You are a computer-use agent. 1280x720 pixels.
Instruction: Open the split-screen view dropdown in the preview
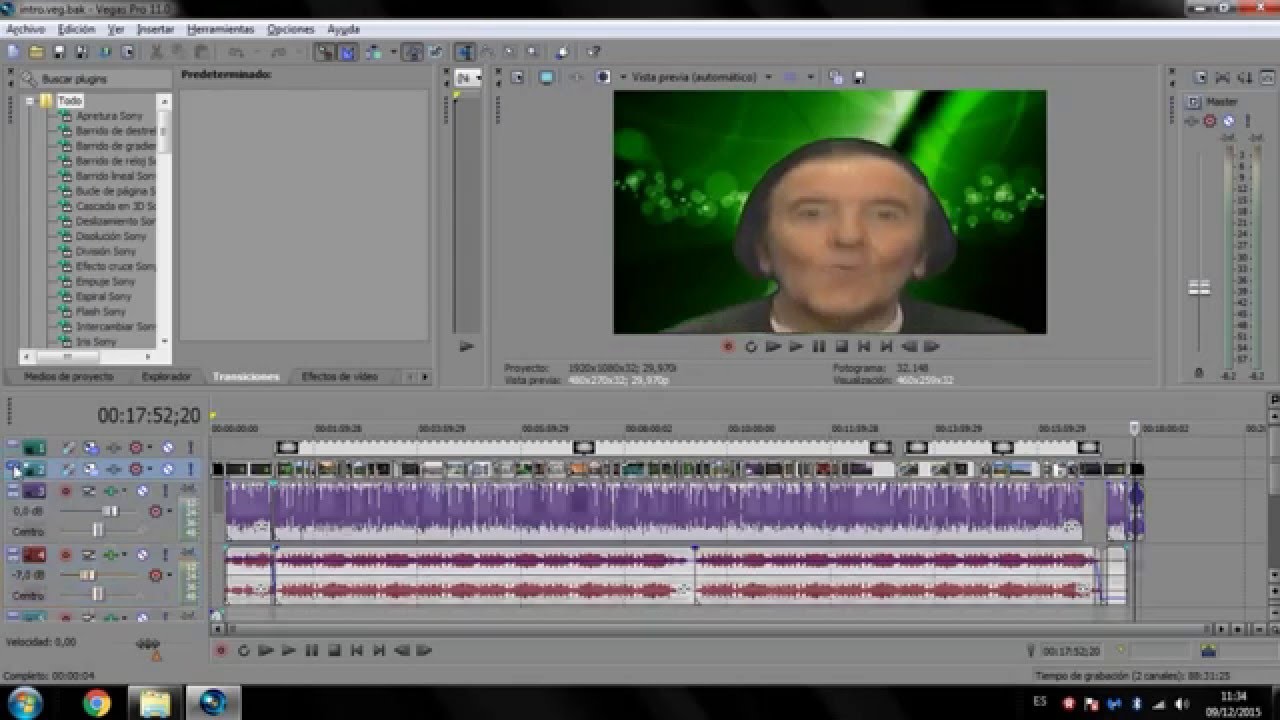623,77
